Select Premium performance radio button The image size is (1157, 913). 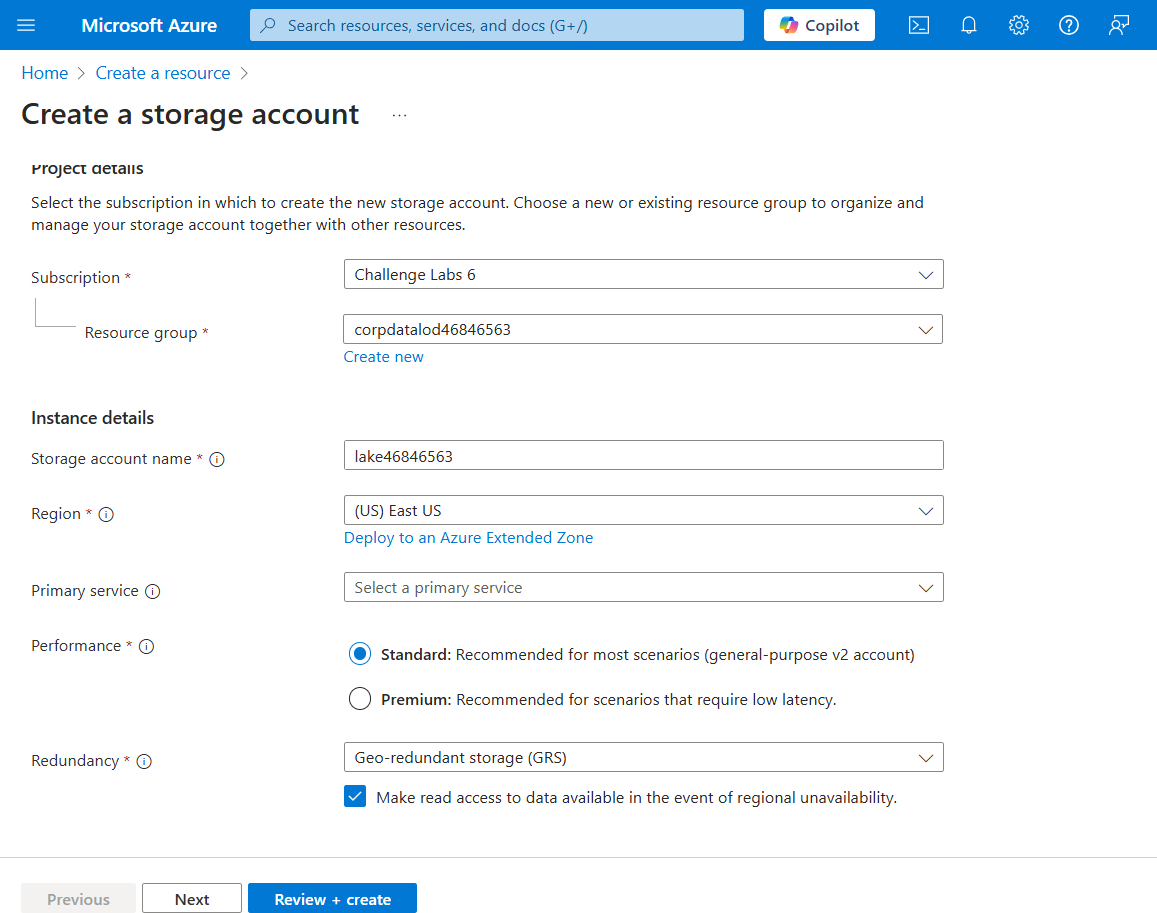[360, 700]
